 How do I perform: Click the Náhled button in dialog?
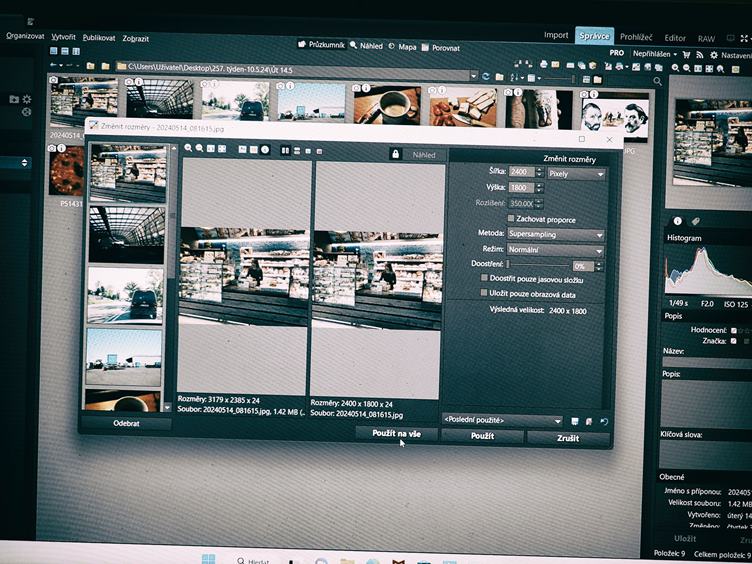[x=423, y=155]
